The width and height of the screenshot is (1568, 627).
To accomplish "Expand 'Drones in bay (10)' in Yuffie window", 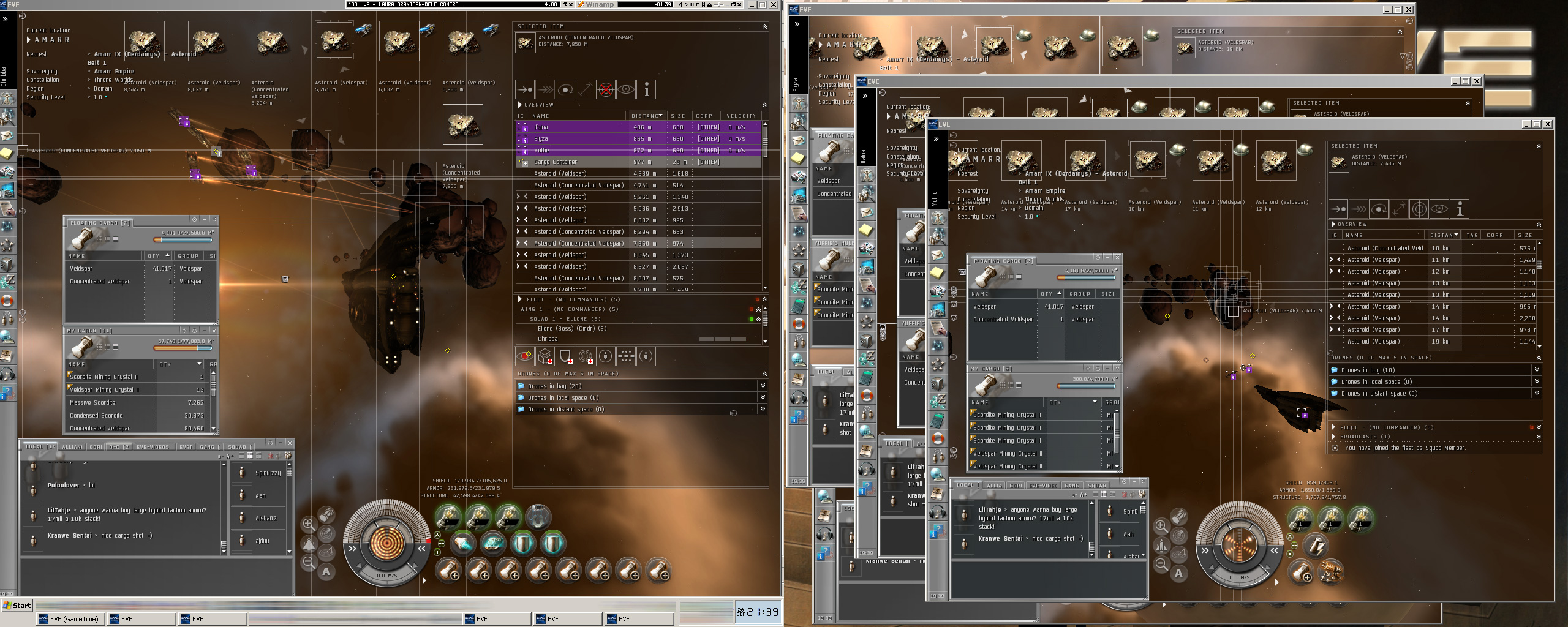I will click(1537, 370).
